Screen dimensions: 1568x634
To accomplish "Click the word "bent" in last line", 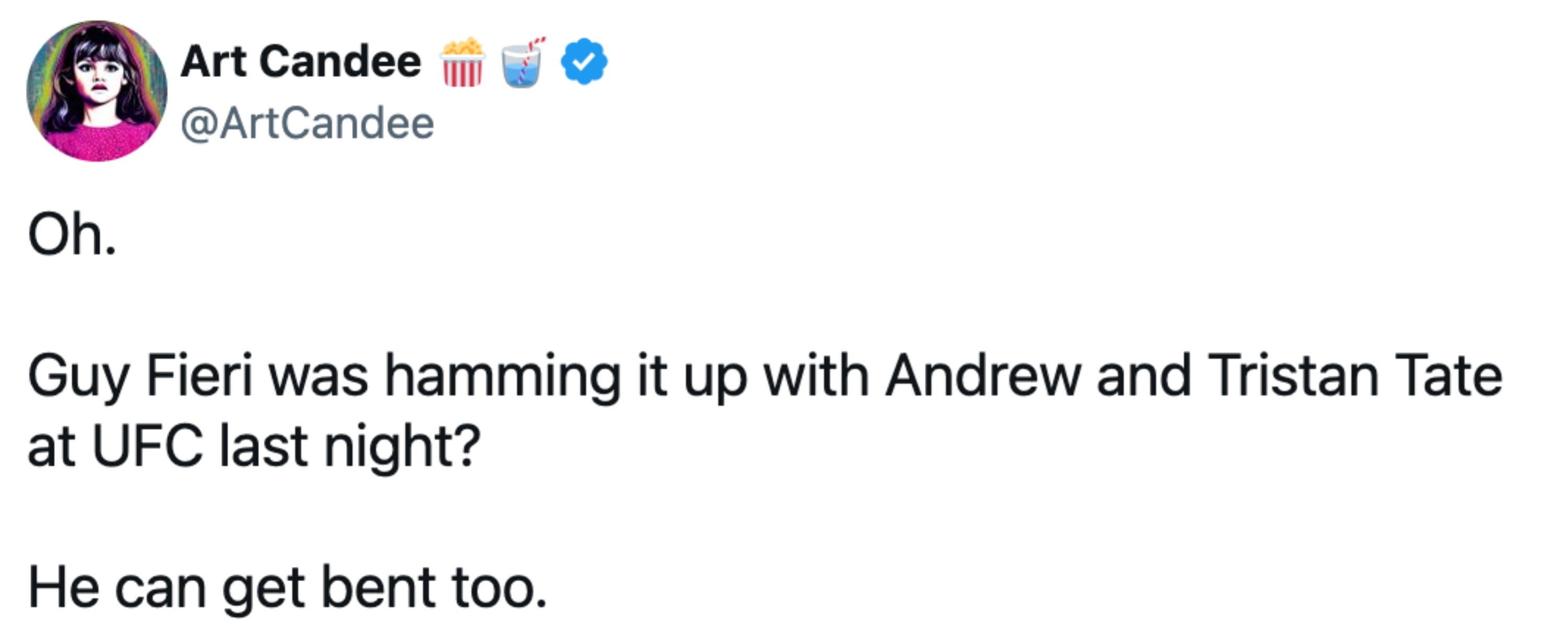I will click(378, 588).
